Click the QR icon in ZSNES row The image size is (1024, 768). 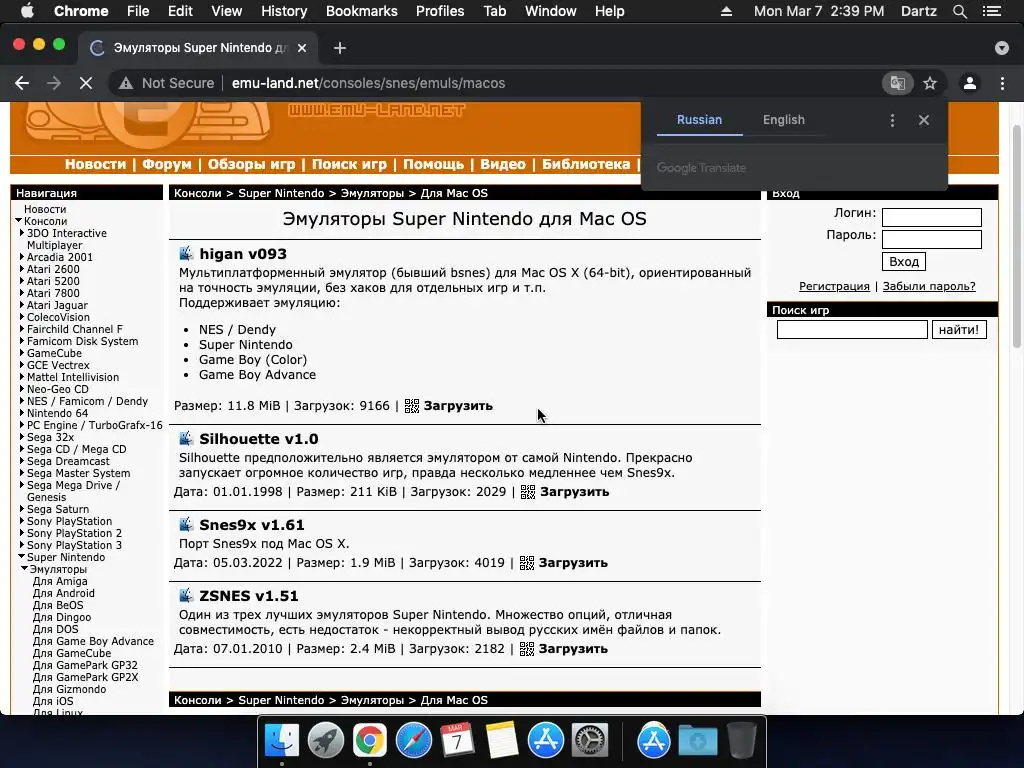coord(526,649)
